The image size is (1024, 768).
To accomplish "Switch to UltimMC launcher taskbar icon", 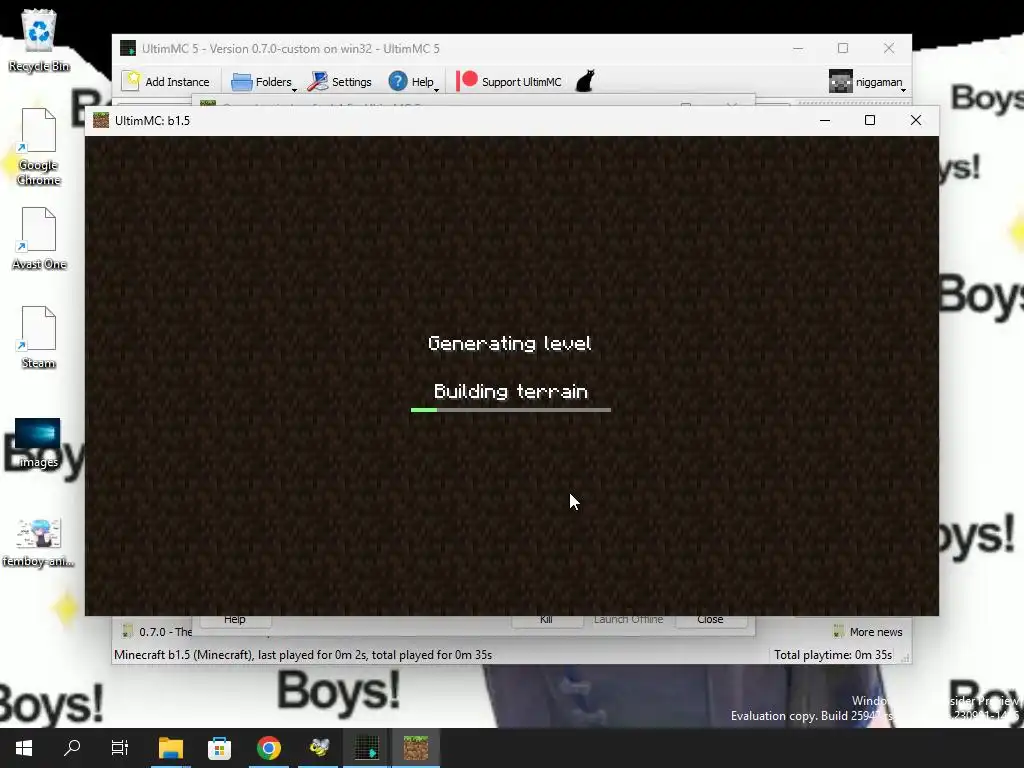I will [x=367, y=748].
